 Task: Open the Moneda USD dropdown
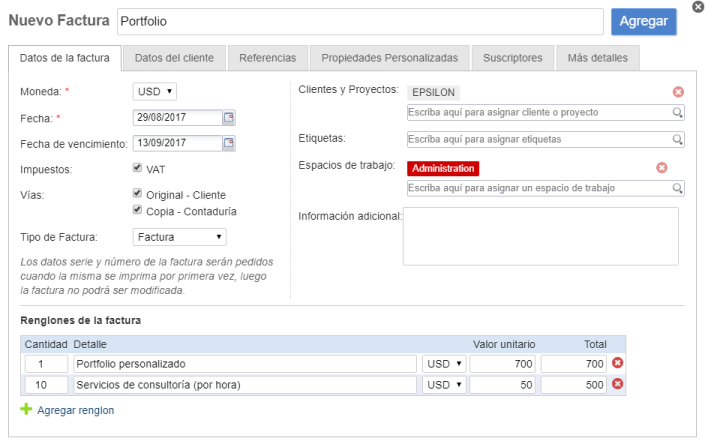(155, 92)
